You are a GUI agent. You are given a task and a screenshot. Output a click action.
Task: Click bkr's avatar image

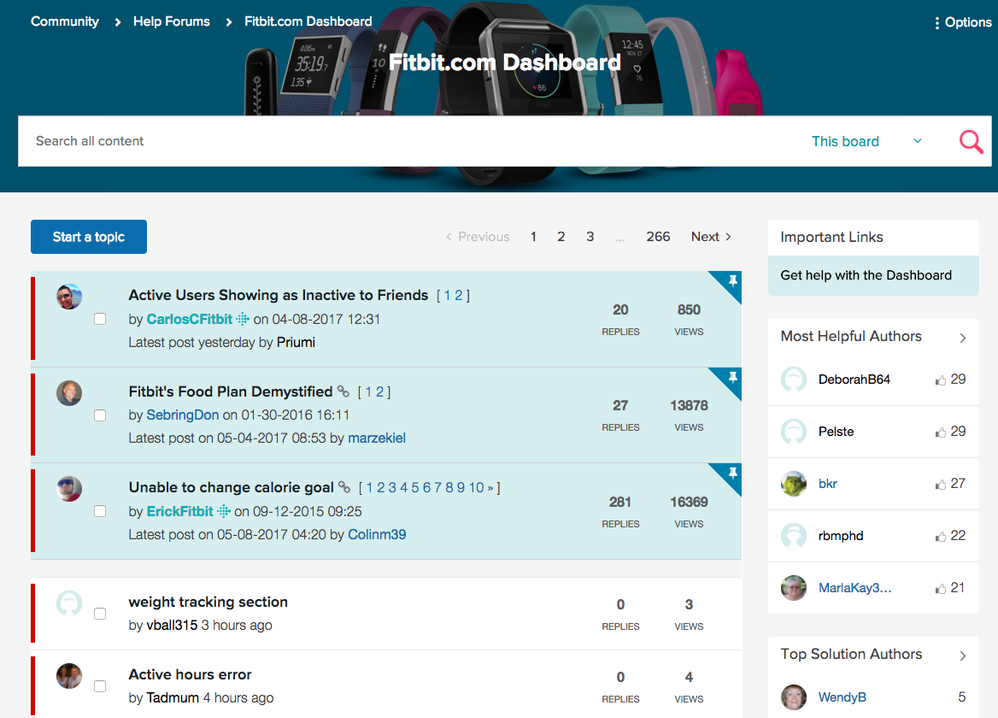coord(794,484)
